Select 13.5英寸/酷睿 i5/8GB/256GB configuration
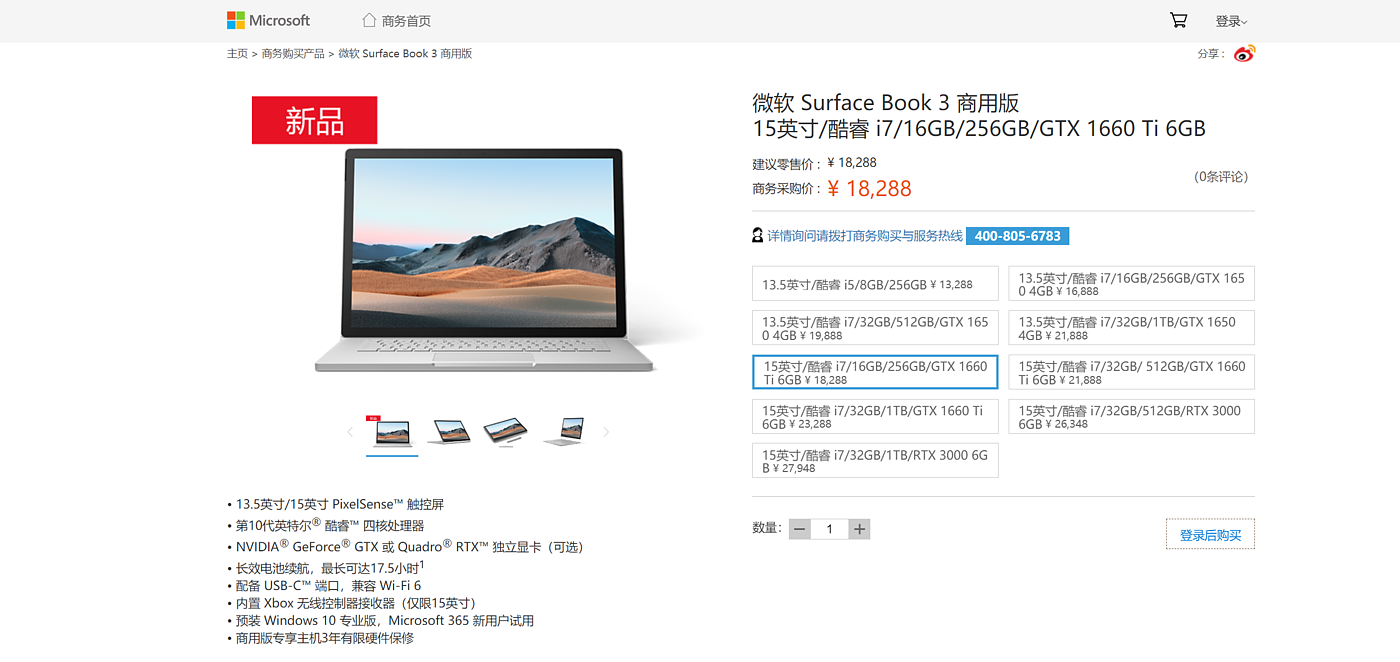Viewport: 1400px width, 662px height. pyautogui.click(x=875, y=284)
